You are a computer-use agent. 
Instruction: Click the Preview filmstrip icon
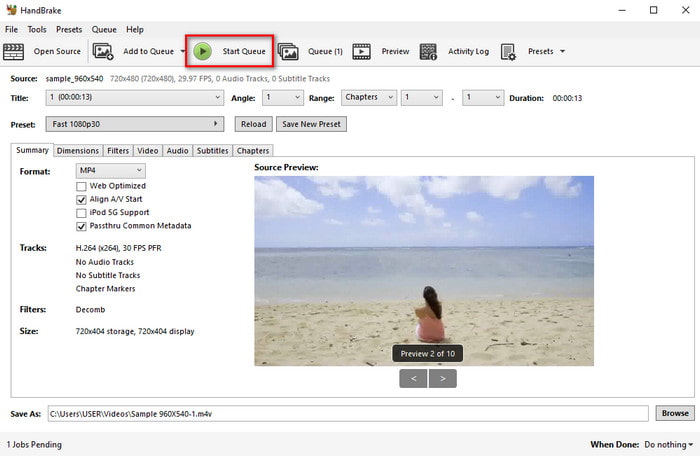pos(362,51)
